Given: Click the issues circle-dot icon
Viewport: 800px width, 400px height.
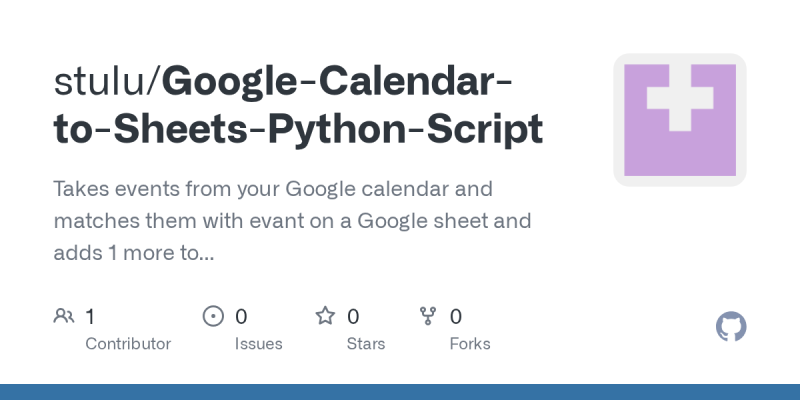Looking at the screenshot, I should pos(213,317).
